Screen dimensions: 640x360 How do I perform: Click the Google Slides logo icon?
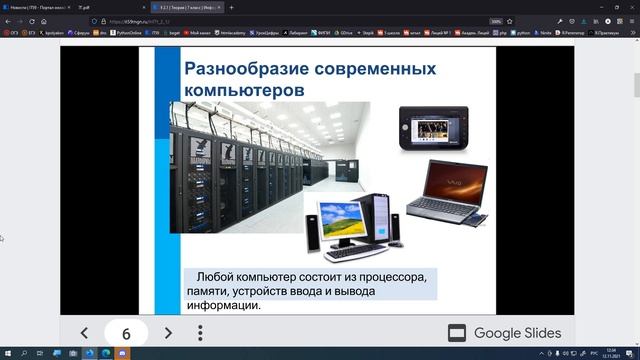click(x=457, y=333)
